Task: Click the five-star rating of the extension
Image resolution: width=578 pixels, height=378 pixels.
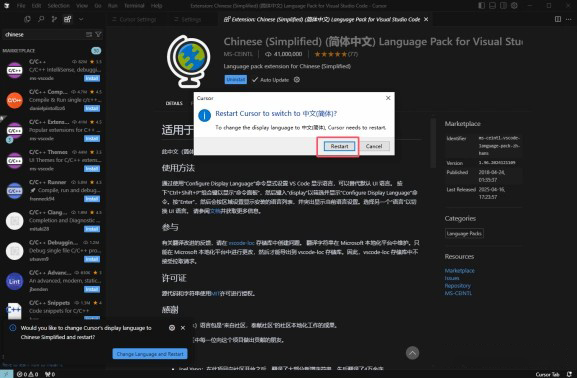Action: point(330,54)
